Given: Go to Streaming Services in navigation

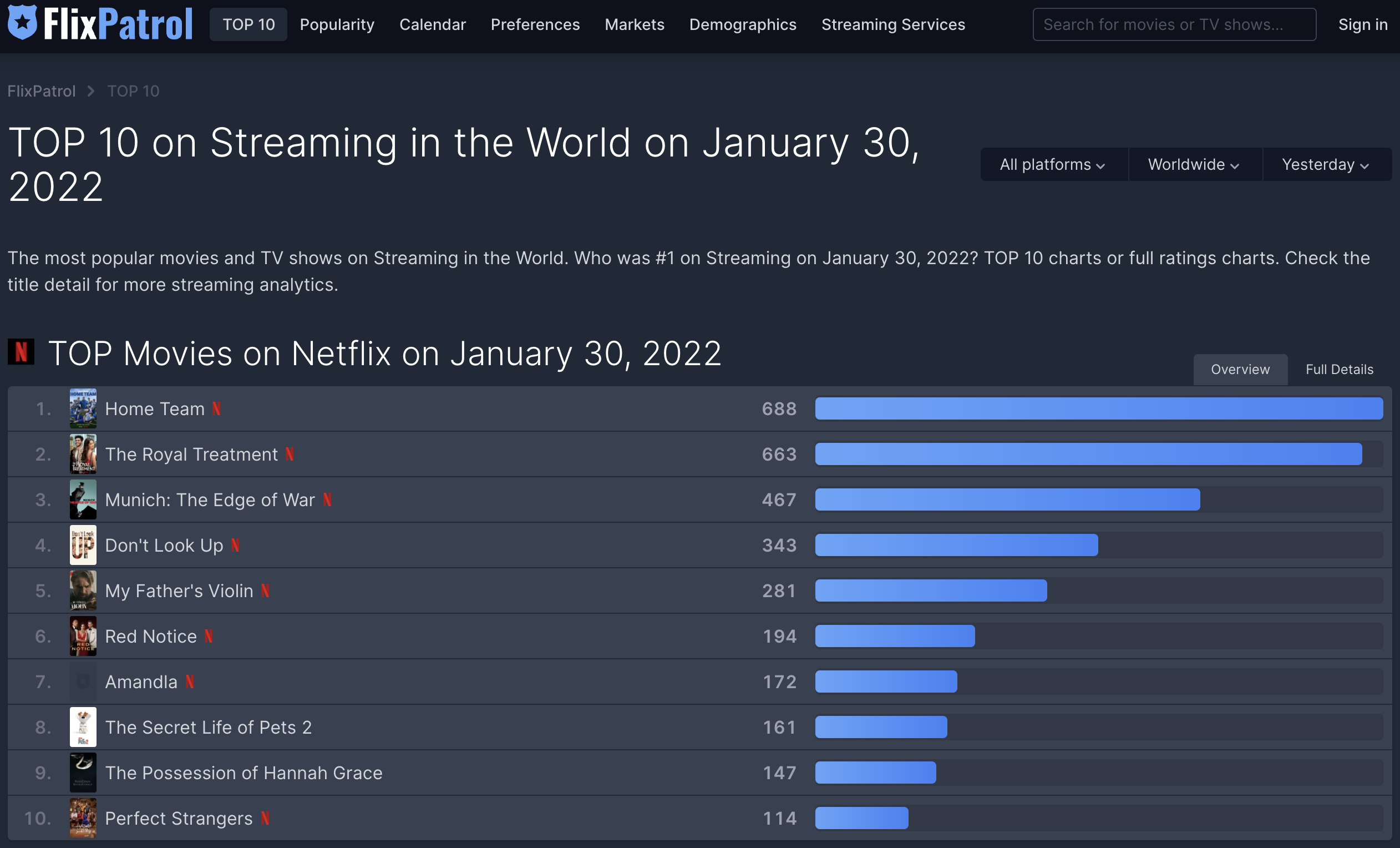Looking at the screenshot, I should tap(892, 24).
